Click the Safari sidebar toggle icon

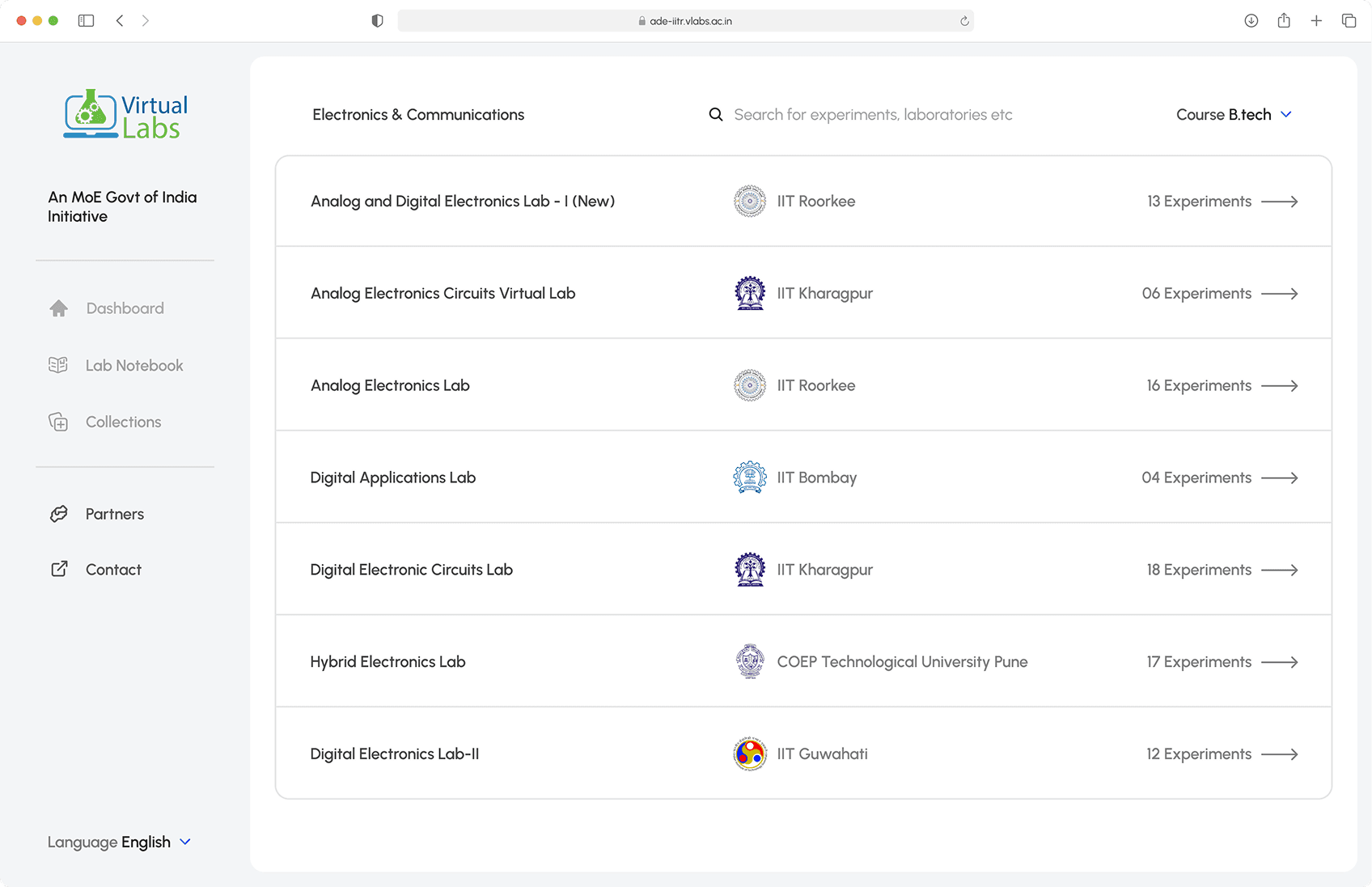(86, 21)
